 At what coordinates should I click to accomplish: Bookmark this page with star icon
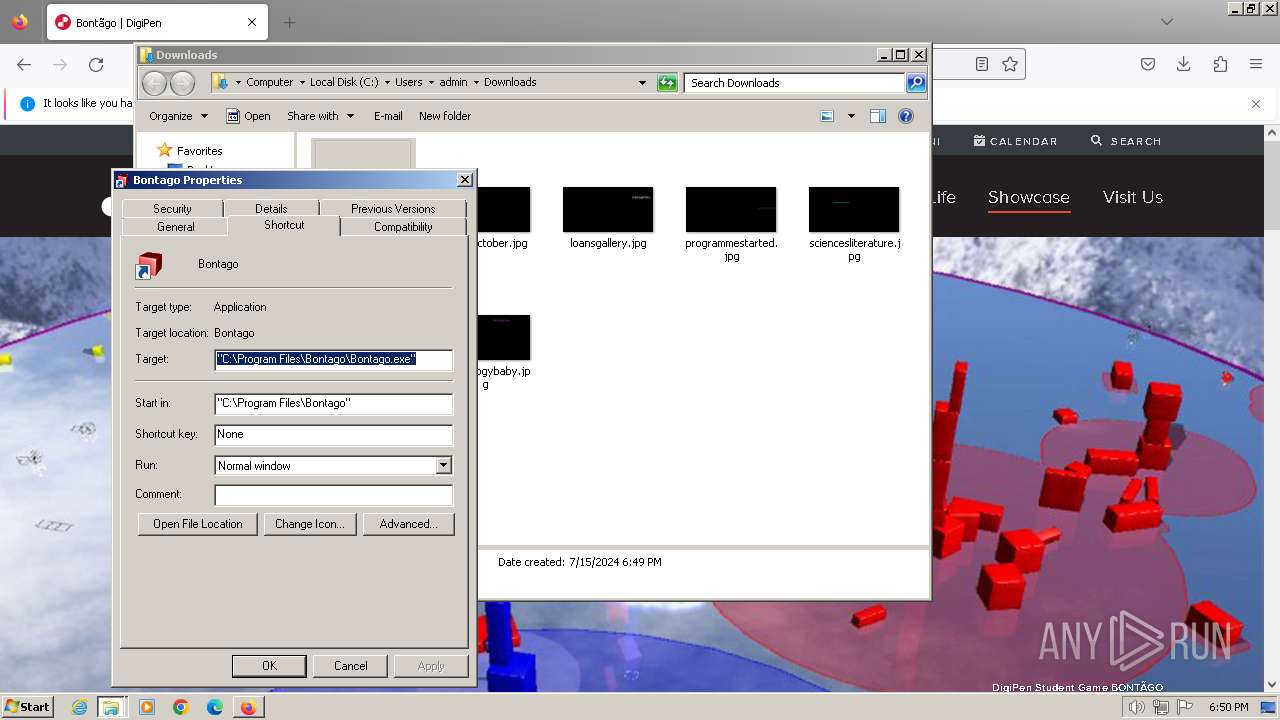coord(1010,64)
